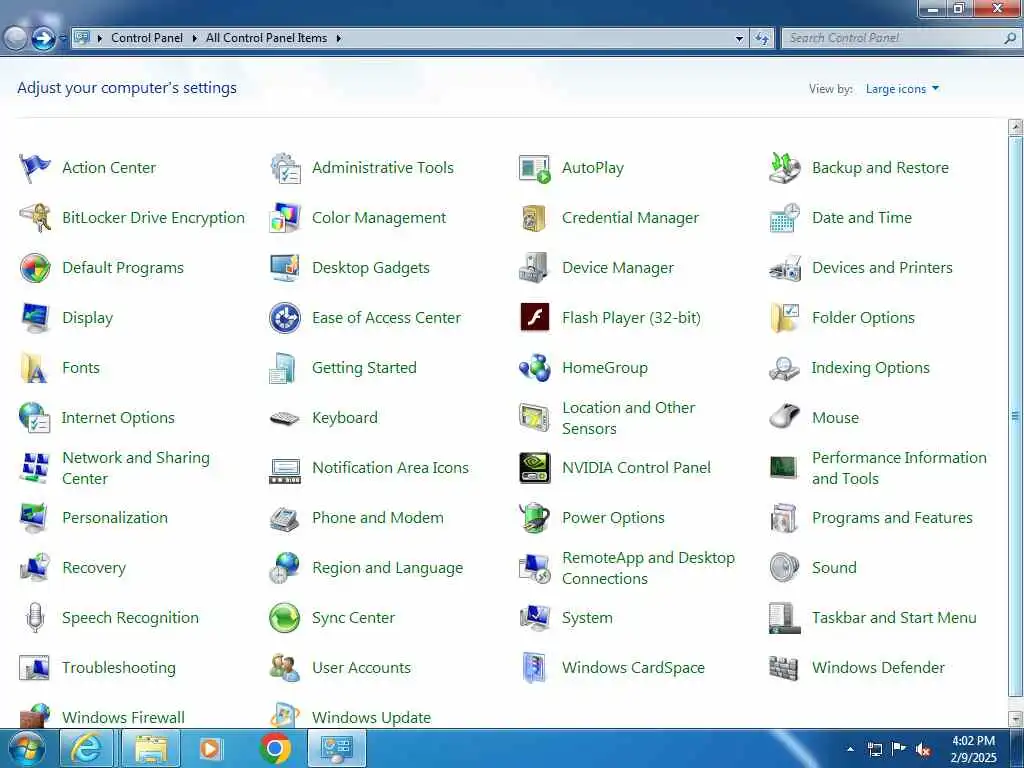Viewport: 1024px width, 768px height.
Task: Open the Windows Defender wall icon
Action: click(784, 667)
